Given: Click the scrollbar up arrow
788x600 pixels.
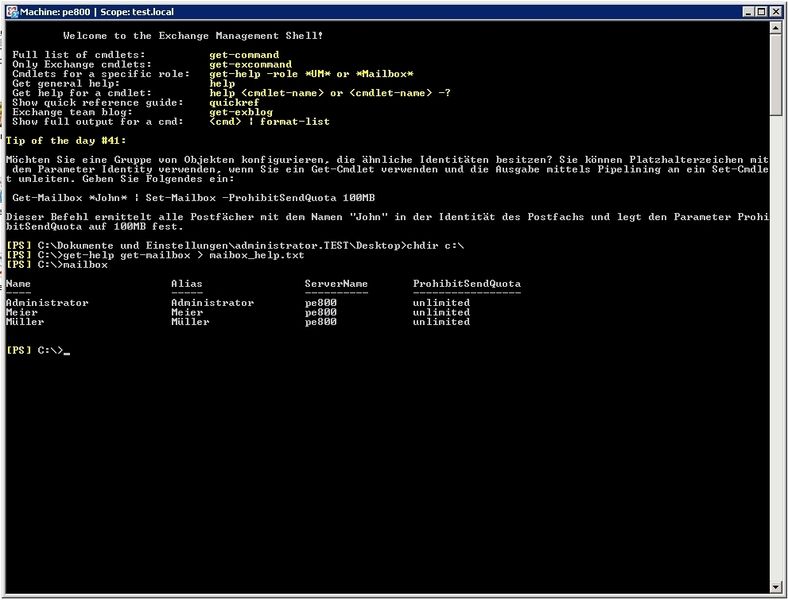Looking at the screenshot, I should (774, 29).
